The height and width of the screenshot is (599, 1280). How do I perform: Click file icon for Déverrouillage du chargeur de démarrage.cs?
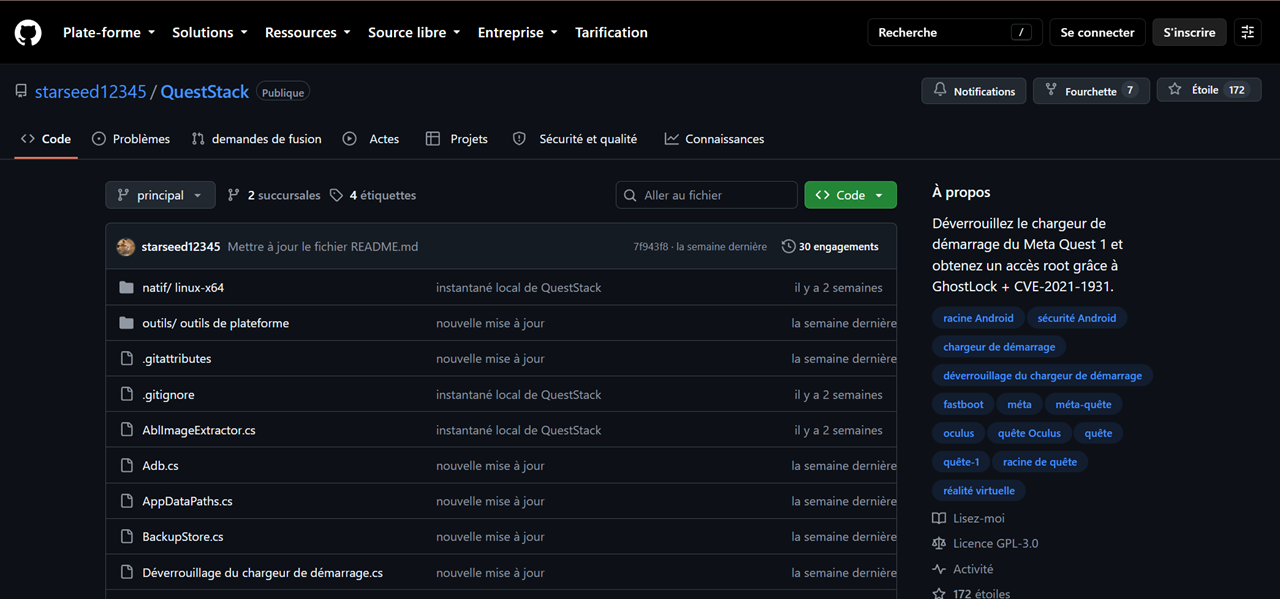(126, 572)
